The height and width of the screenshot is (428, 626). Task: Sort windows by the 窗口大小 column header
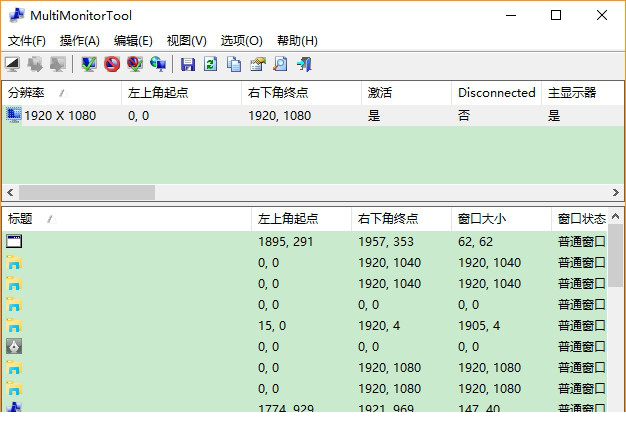point(501,219)
